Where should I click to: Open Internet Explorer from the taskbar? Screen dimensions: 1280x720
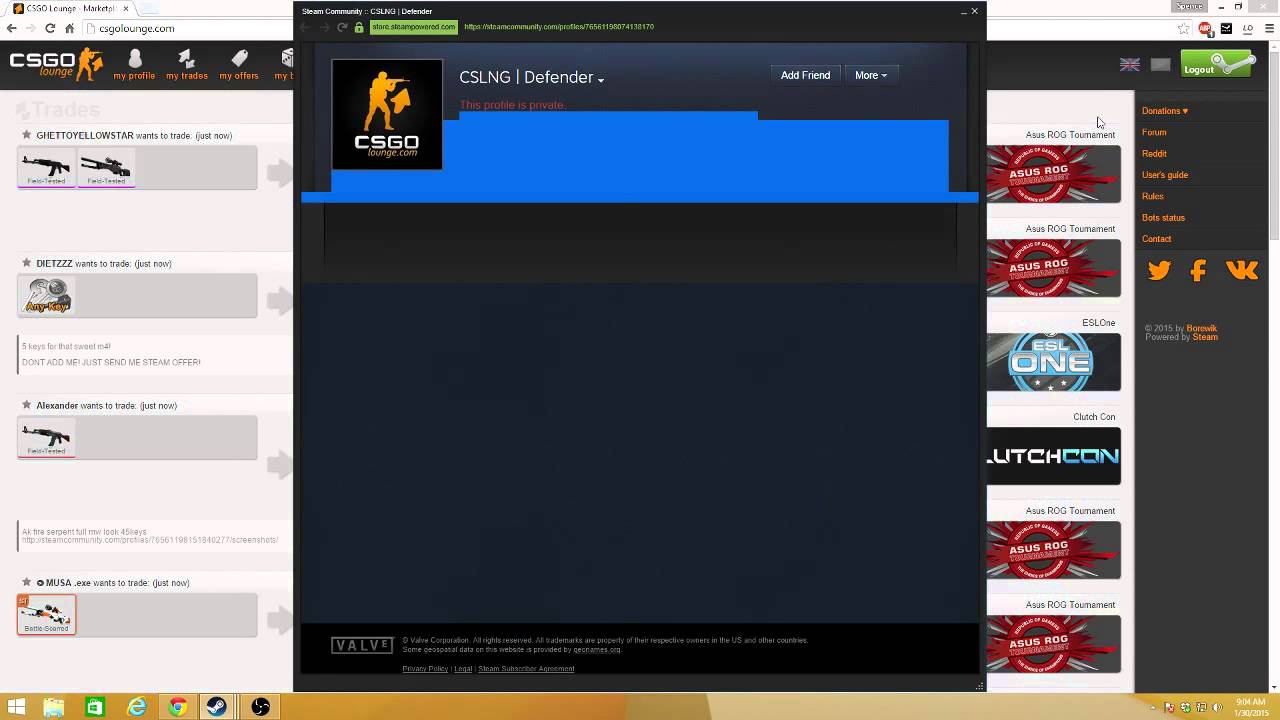[135, 707]
